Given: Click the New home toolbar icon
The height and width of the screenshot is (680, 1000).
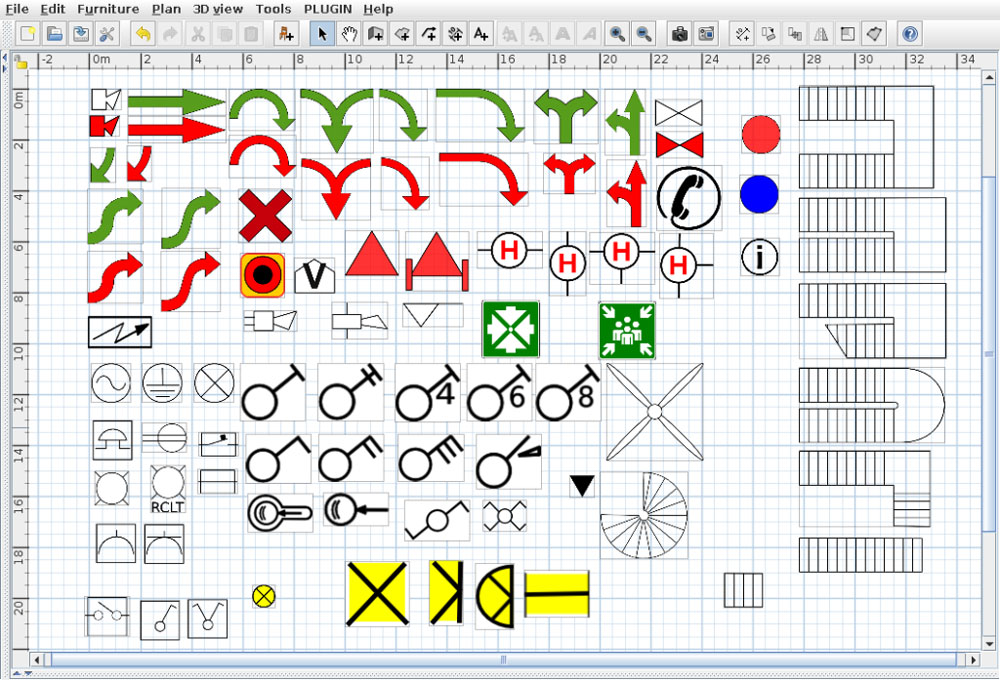Looking at the screenshot, I should pos(28,34).
